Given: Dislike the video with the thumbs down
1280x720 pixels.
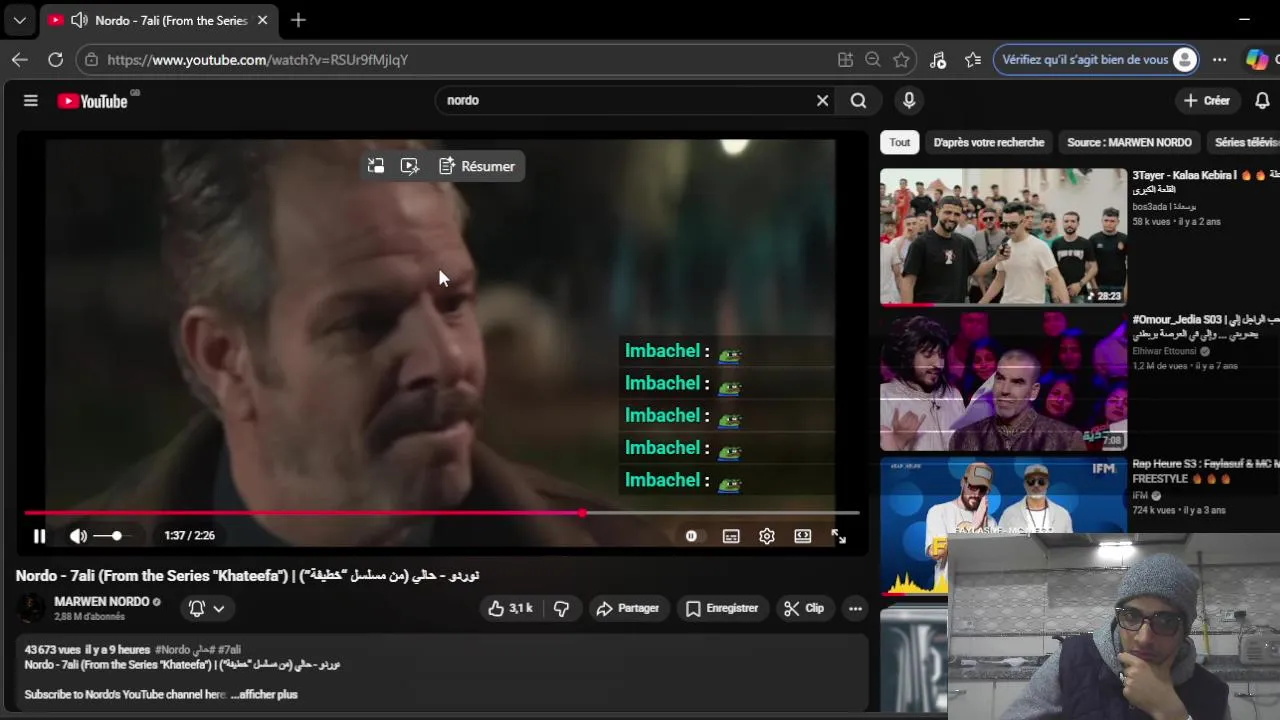Looking at the screenshot, I should (x=562, y=608).
